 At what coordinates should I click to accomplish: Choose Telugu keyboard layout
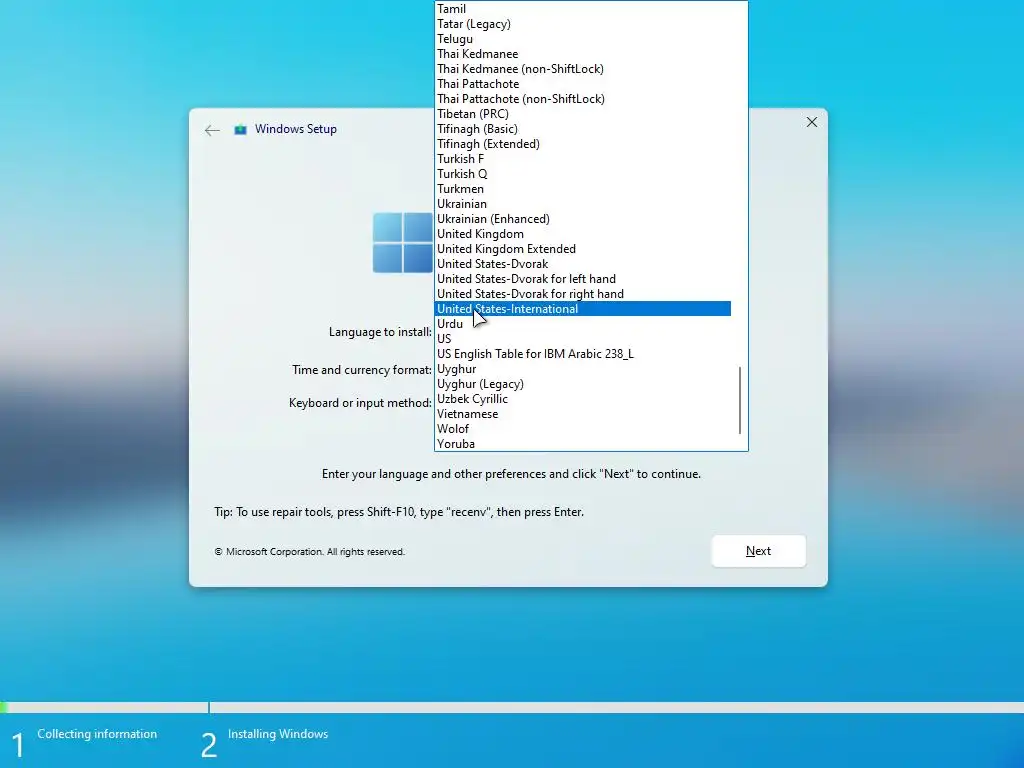tap(583, 39)
